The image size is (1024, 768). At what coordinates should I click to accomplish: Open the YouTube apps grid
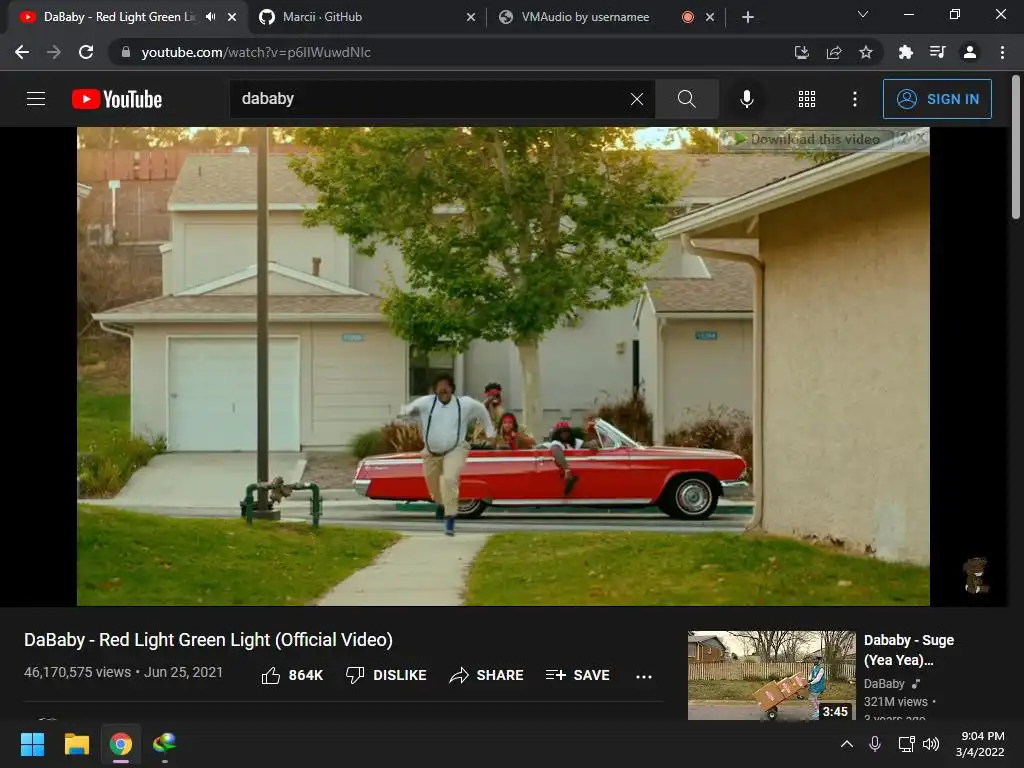807,99
